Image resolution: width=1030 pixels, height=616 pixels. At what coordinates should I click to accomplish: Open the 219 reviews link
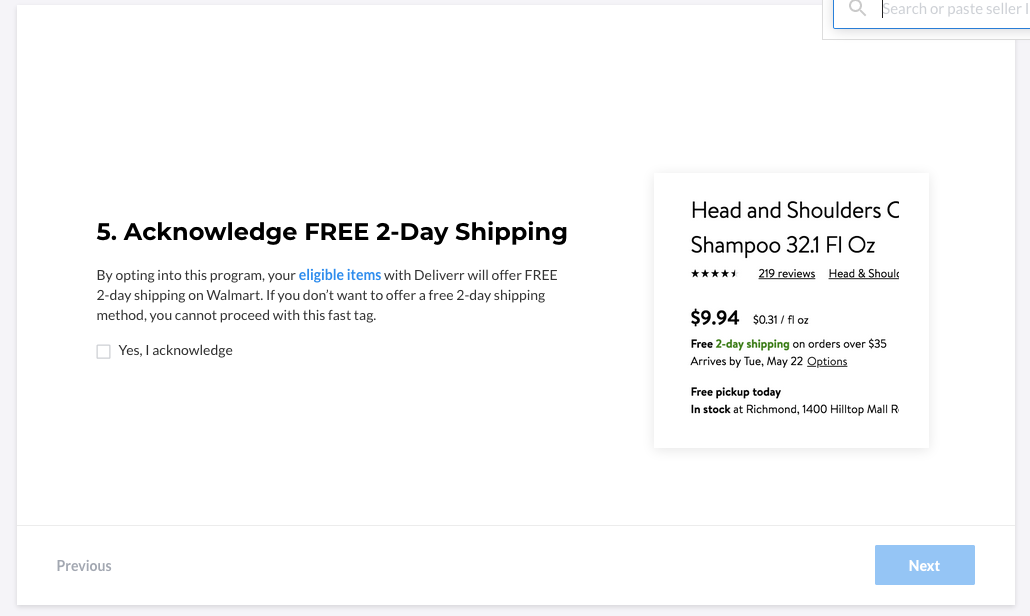[x=786, y=274]
